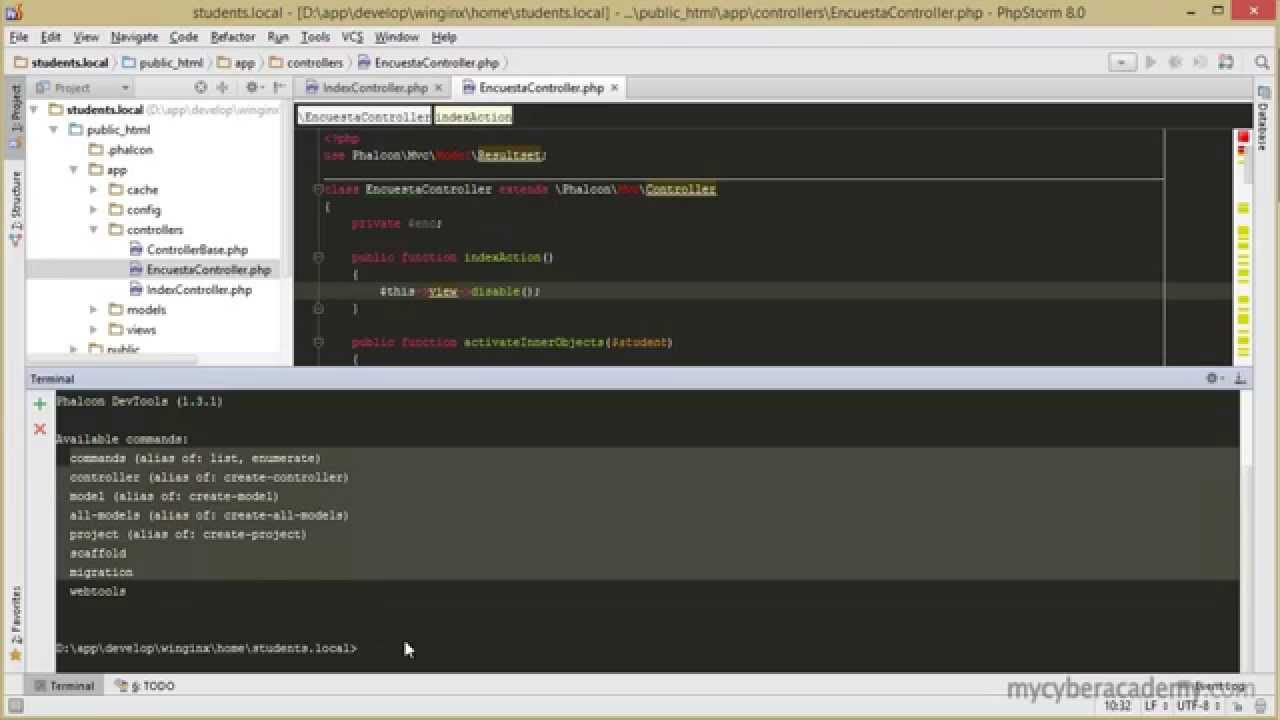The height and width of the screenshot is (720, 1280).
Task: Open the Navigate menu
Action: [x=134, y=37]
